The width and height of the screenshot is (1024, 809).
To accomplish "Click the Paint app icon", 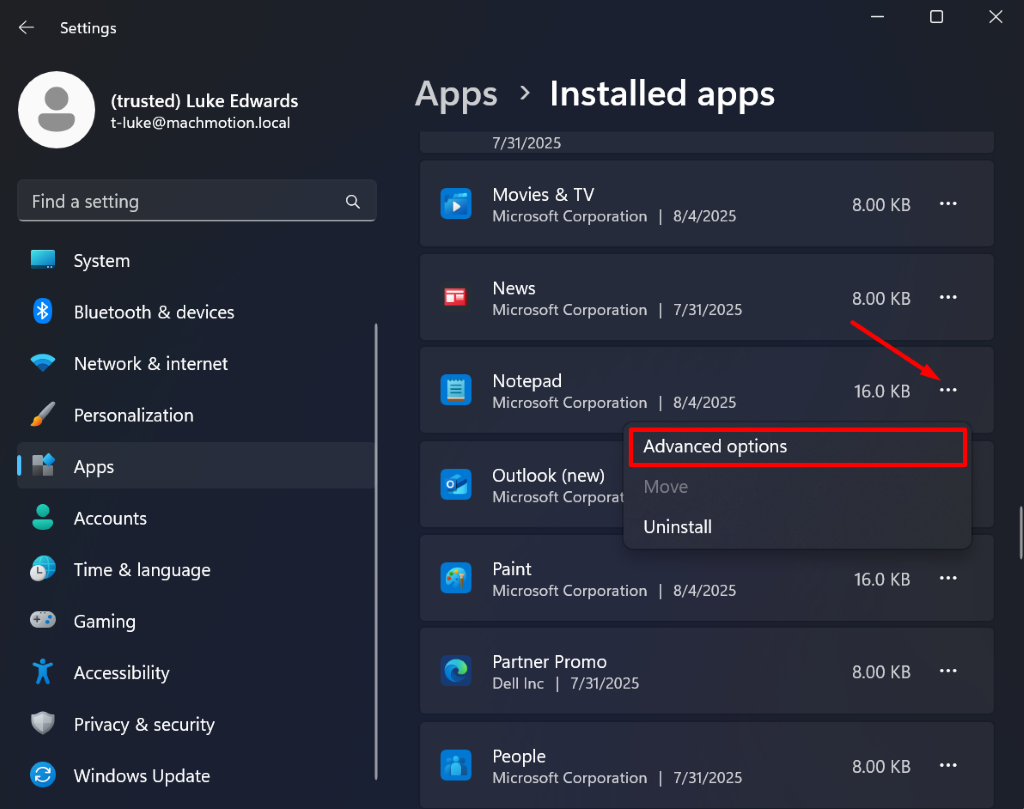I will pos(456,578).
